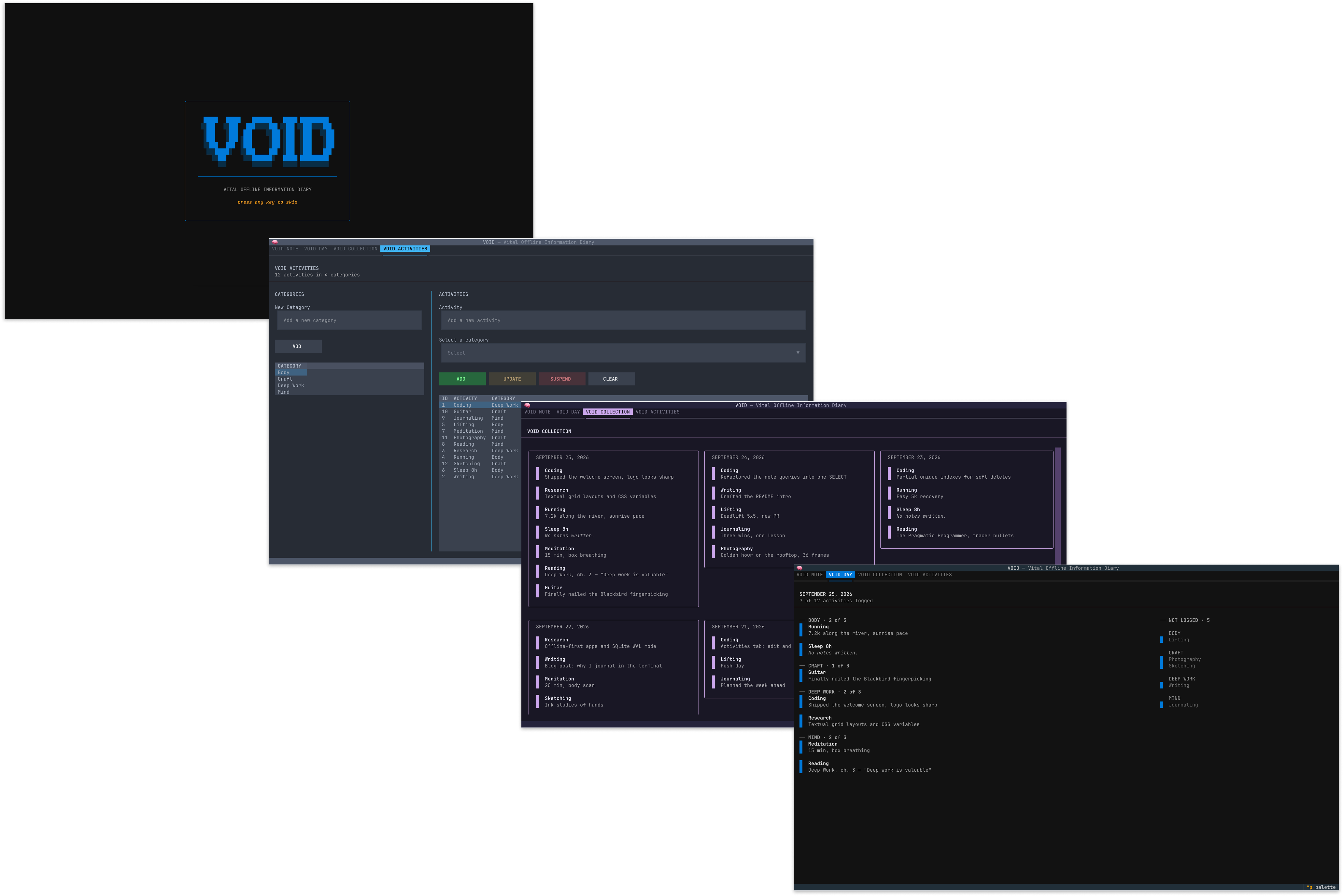The width and height of the screenshot is (1343, 896).
Task: Select the highlighted VOID ACTIVITIES tab
Action: 404,248
